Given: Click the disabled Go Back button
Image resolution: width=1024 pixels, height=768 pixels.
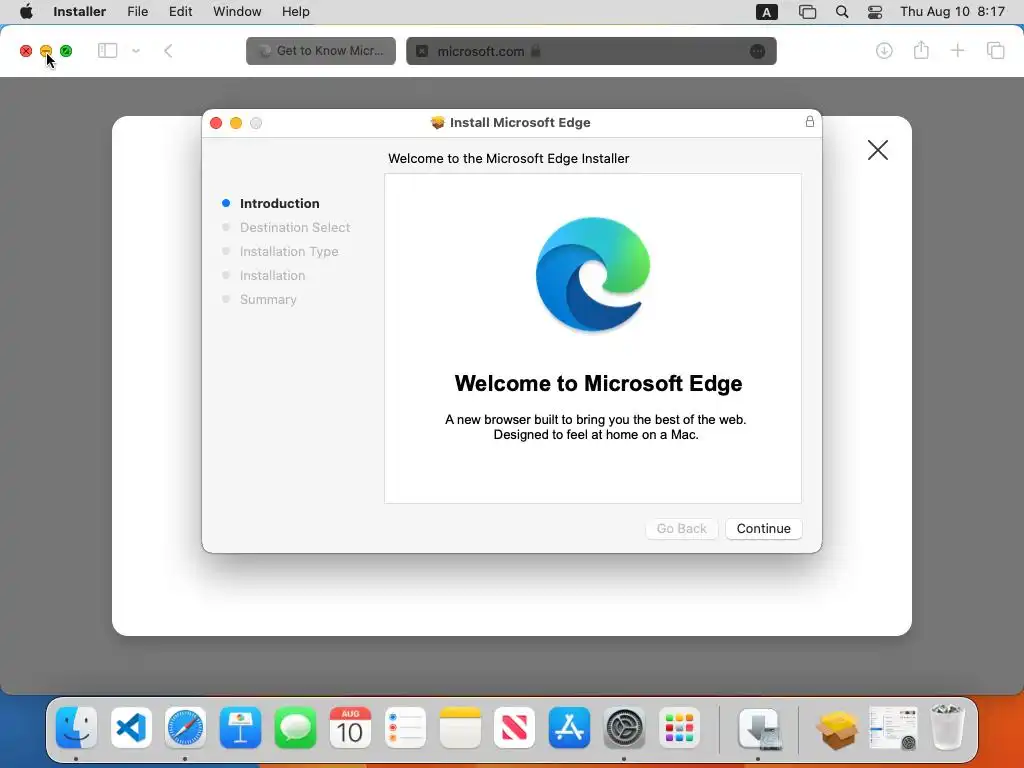Looking at the screenshot, I should 681,528.
